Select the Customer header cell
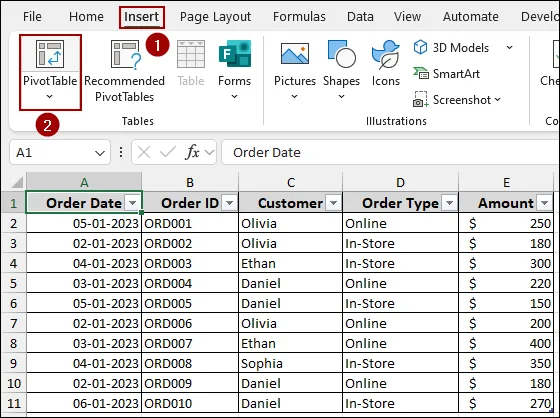560x418 pixels. (290, 203)
